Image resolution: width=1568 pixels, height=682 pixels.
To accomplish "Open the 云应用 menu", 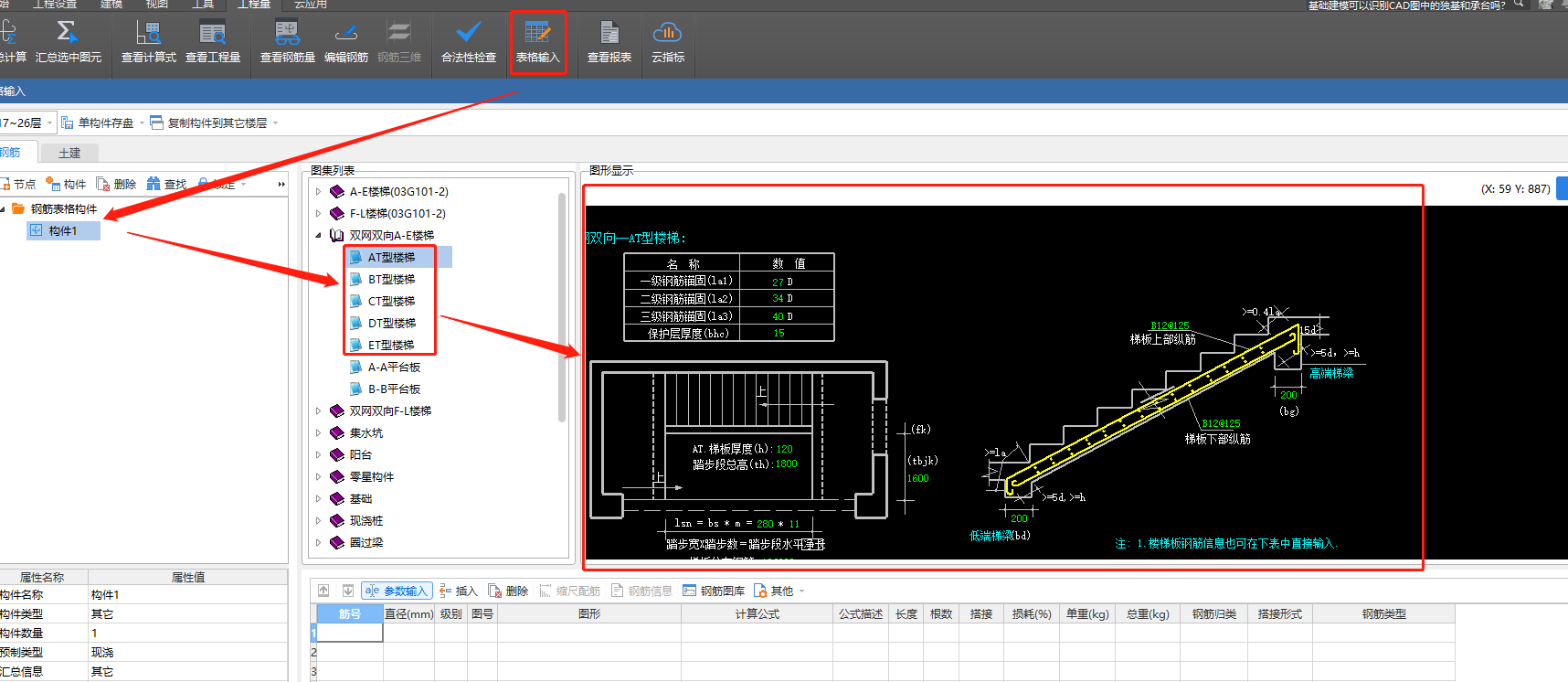I will click(x=311, y=5).
